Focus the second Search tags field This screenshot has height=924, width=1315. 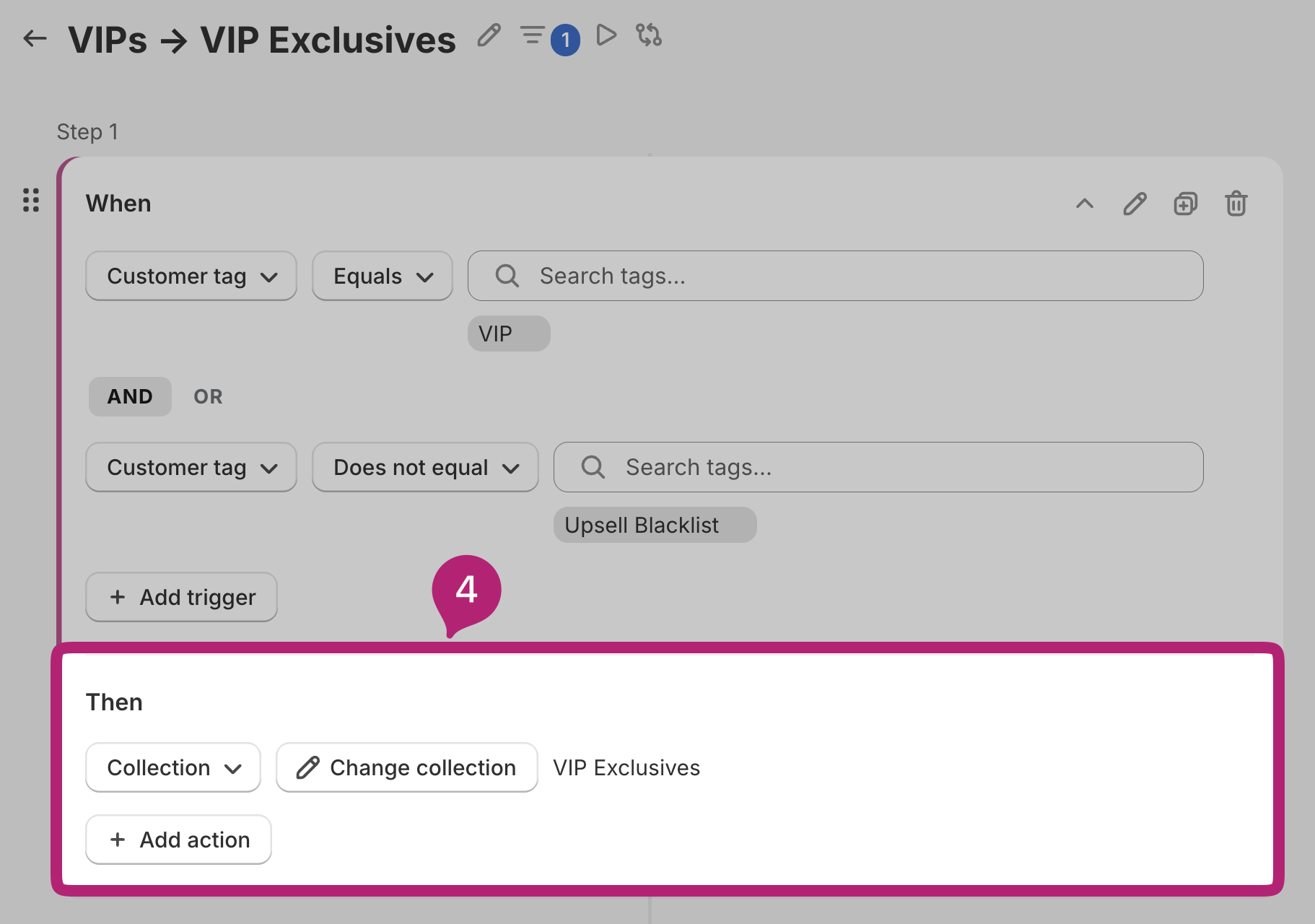click(878, 467)
